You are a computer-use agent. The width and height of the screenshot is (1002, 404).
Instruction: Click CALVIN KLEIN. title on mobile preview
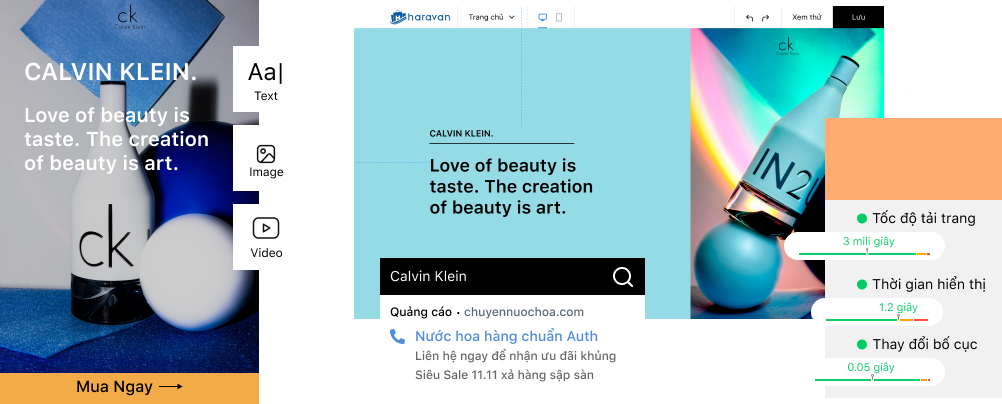coord(111,72)
